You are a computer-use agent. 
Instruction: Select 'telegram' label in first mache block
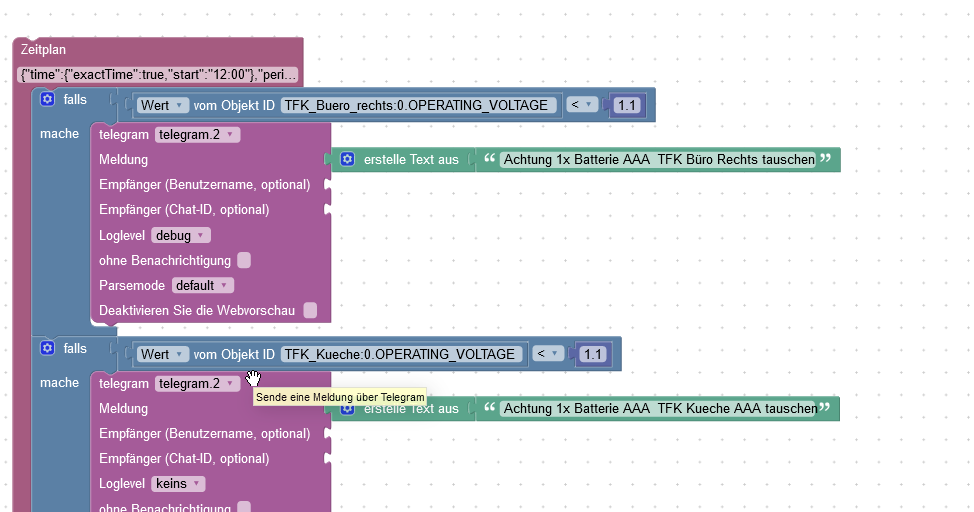tap(124, 135)
